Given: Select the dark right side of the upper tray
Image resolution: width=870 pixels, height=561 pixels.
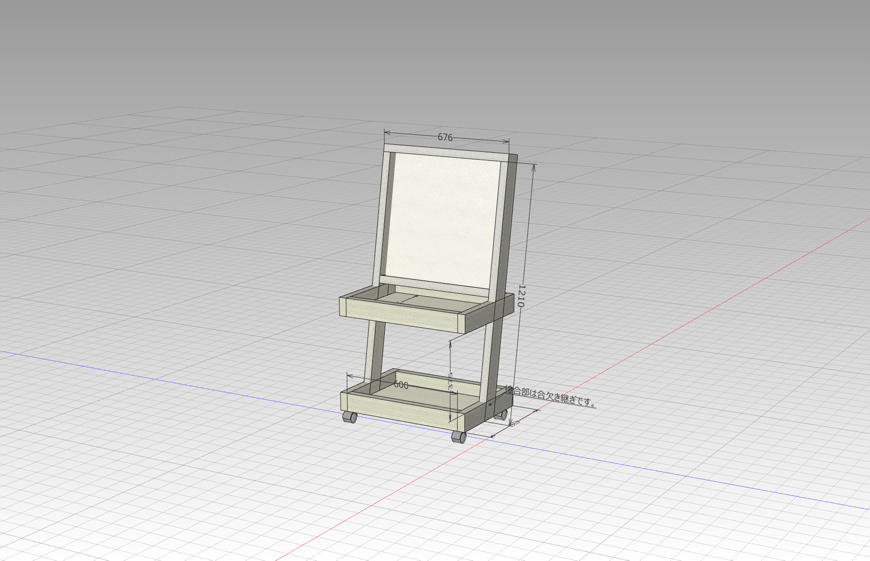Looking at the screenshot, I should [489, 313].
